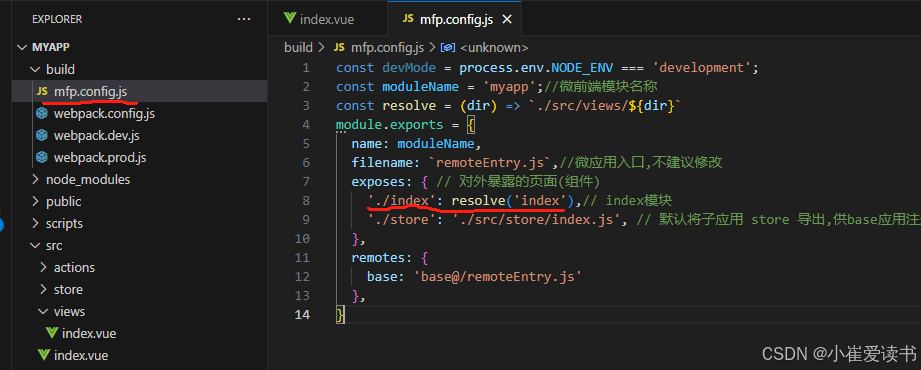
Task: Click module.exports on line 4
Action: (389, 125)
